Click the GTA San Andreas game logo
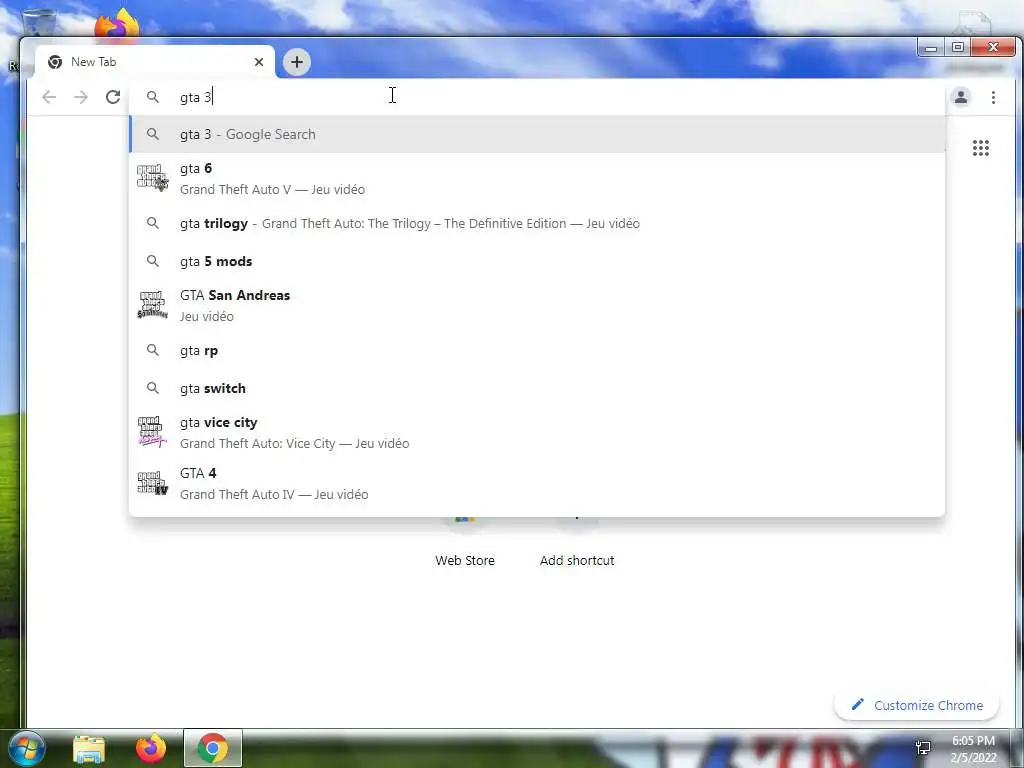1024x768 pixels. click(152, 305)
